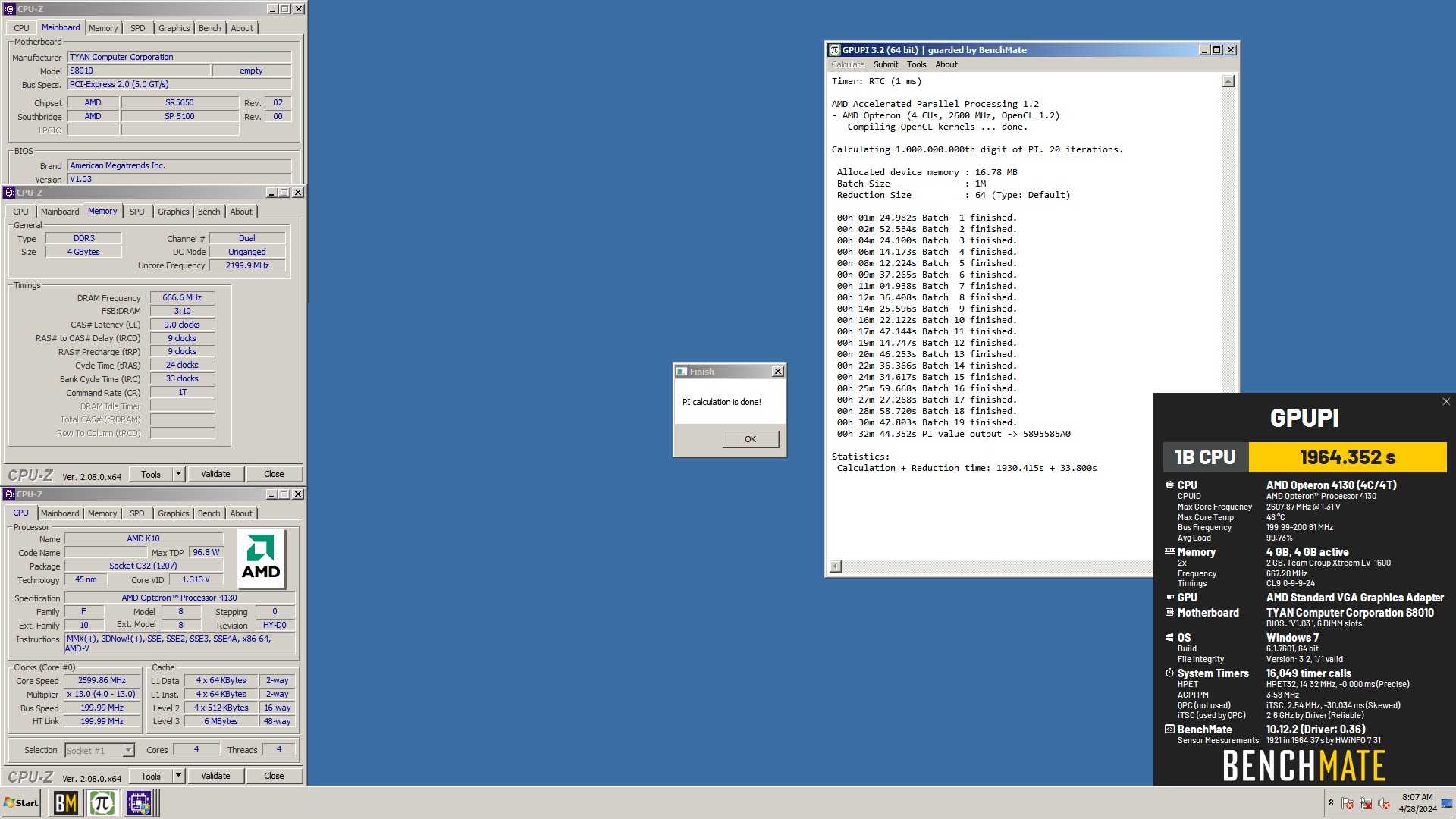Close the GPUPI window
Screen dimensions: 1456x819
pos(1231,50)
